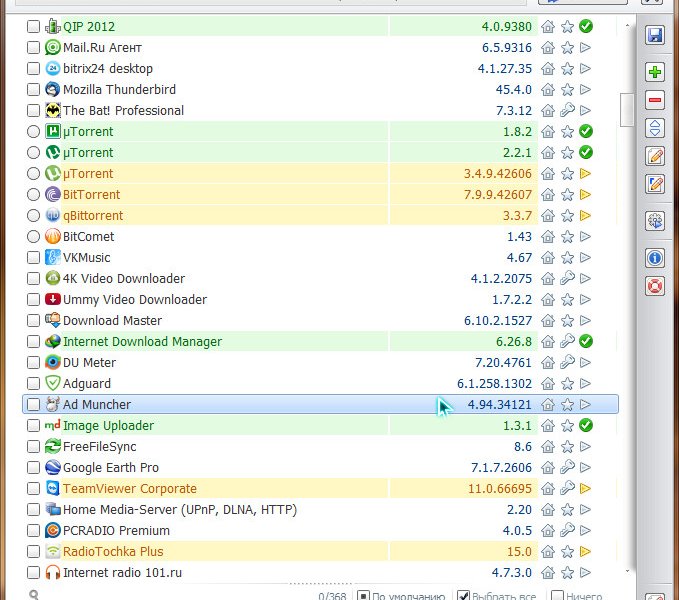Click the red lifebuoy help icon
The image size is (679, 600).
(655, 286)
